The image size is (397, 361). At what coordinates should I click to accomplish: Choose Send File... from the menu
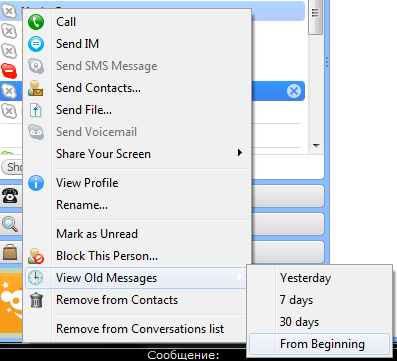point(137,110)
